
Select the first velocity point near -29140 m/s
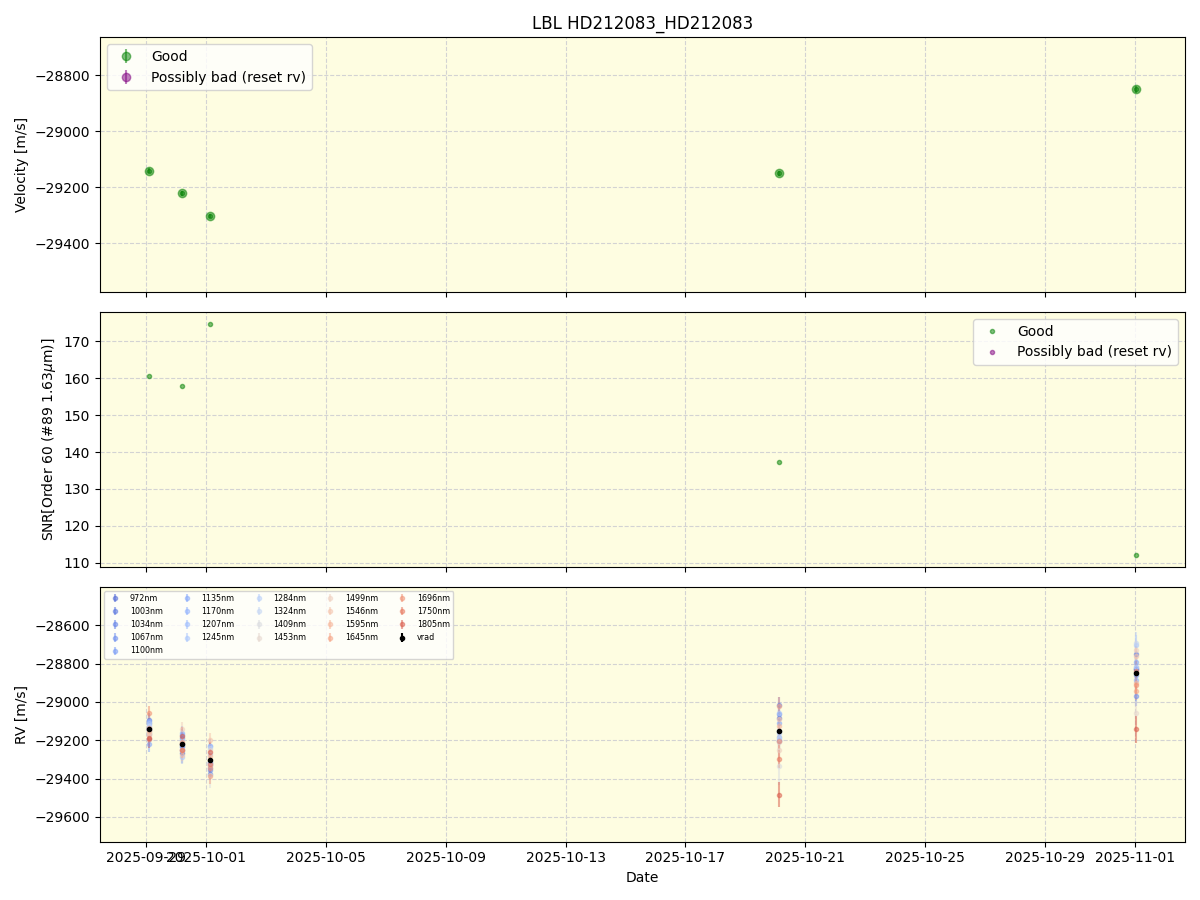(149, 171)
